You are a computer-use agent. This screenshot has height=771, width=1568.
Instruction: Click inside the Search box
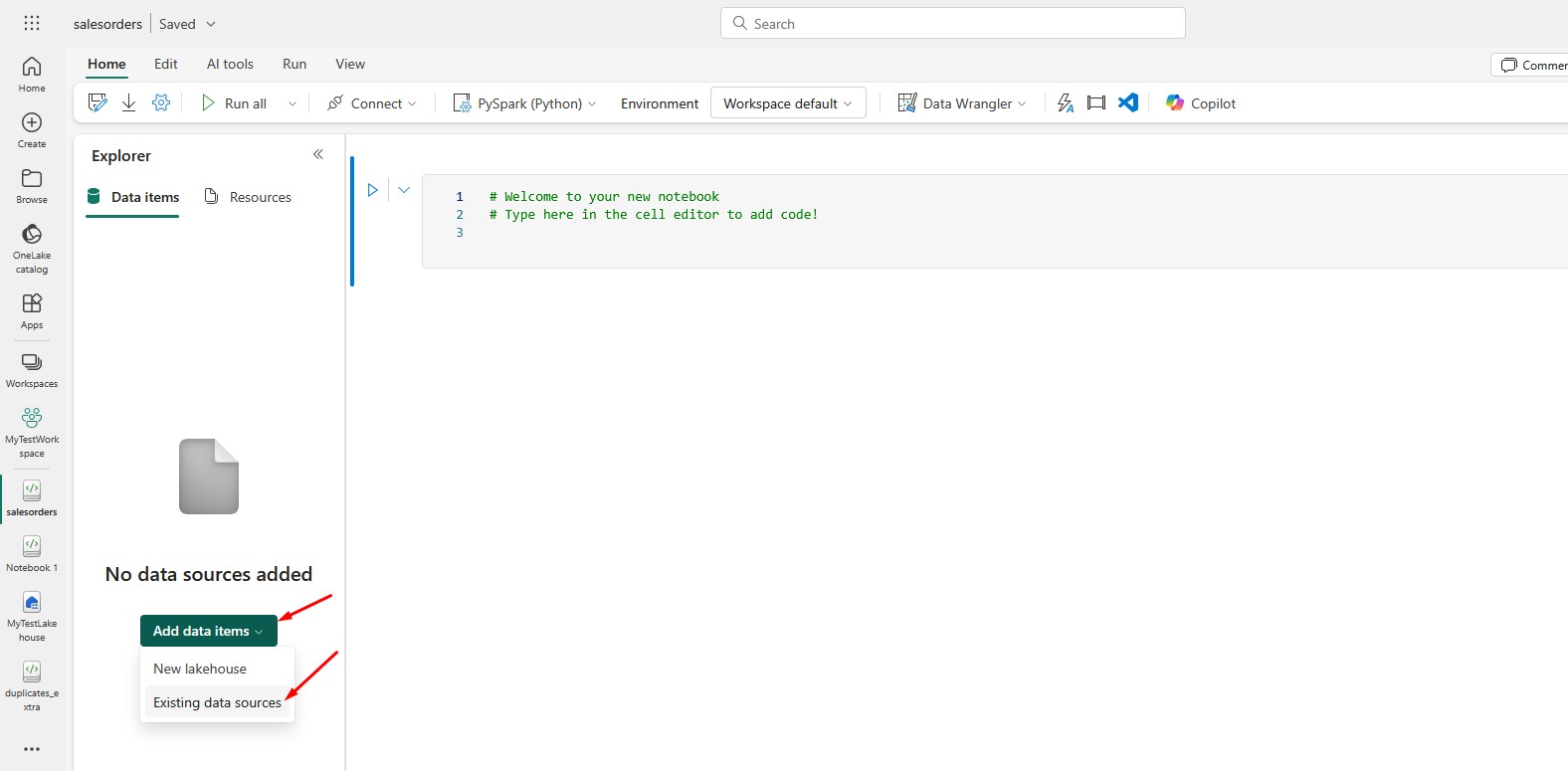[953, 23]
